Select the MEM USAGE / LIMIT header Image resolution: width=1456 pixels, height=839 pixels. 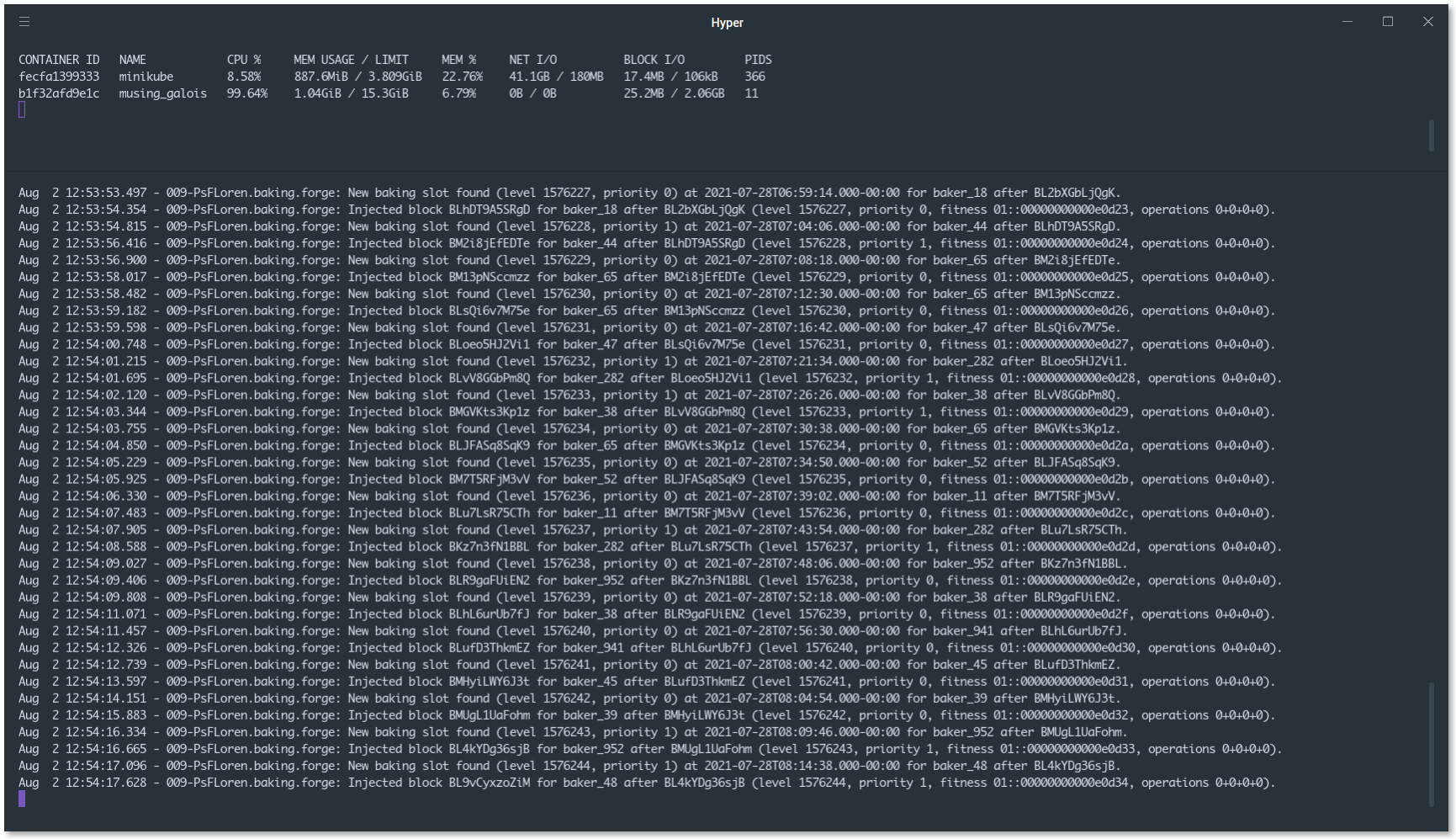351,60
